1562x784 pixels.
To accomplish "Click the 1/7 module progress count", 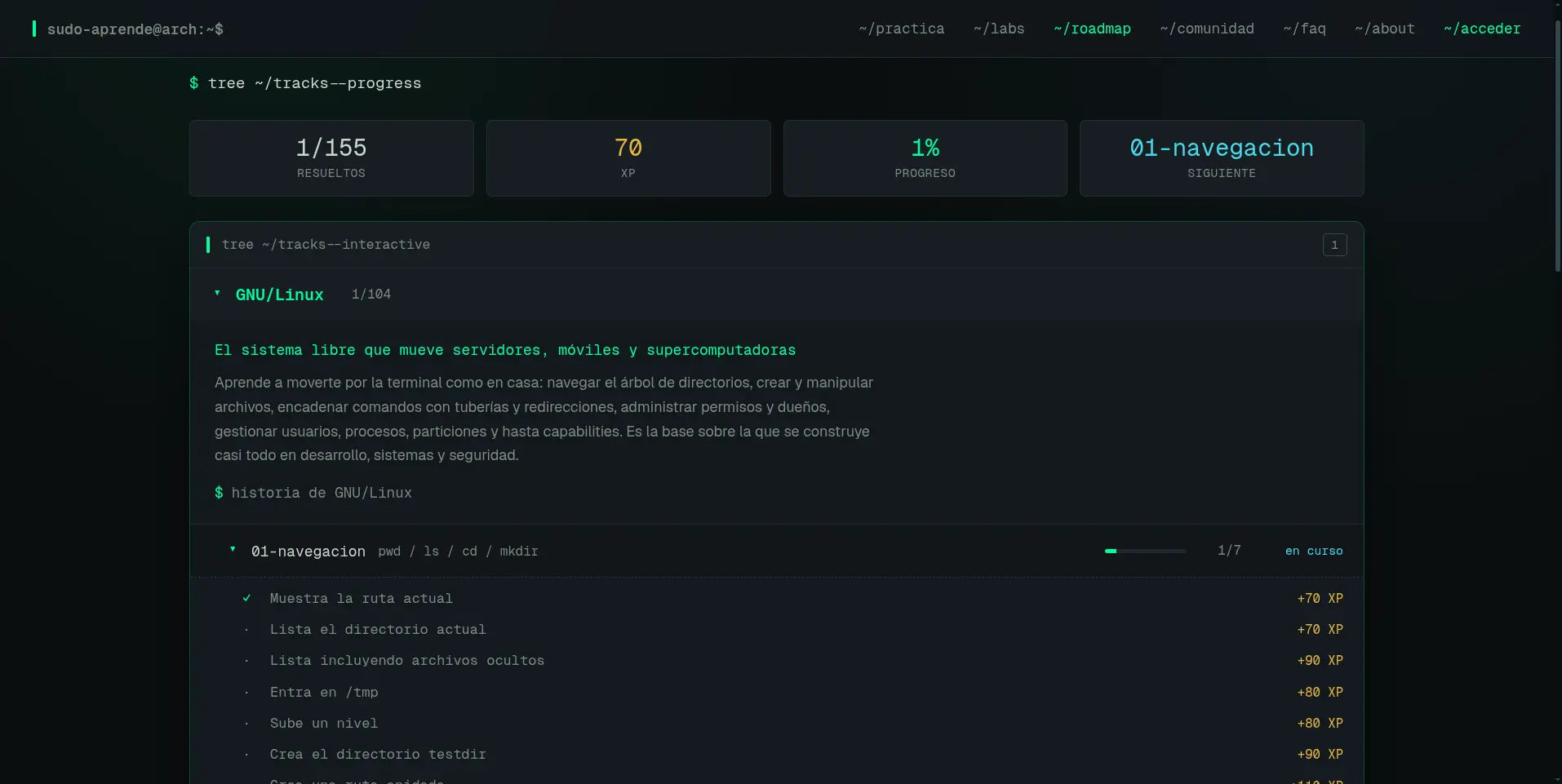I will click(x=1229, y=551).
